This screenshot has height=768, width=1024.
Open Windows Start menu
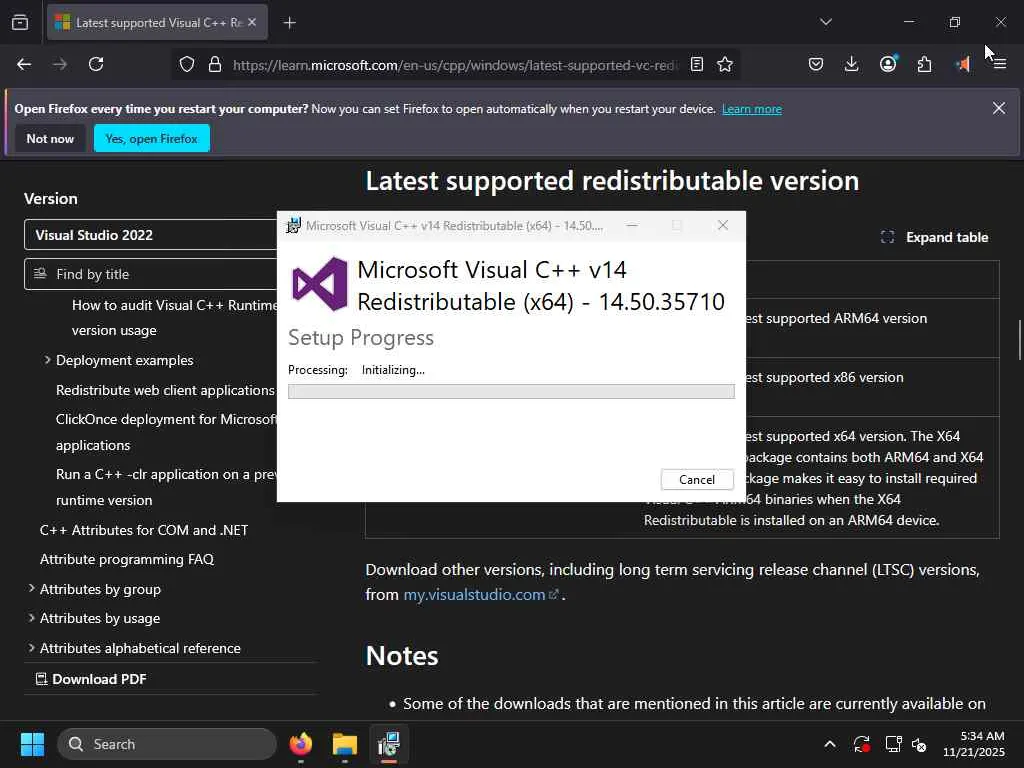32,744
